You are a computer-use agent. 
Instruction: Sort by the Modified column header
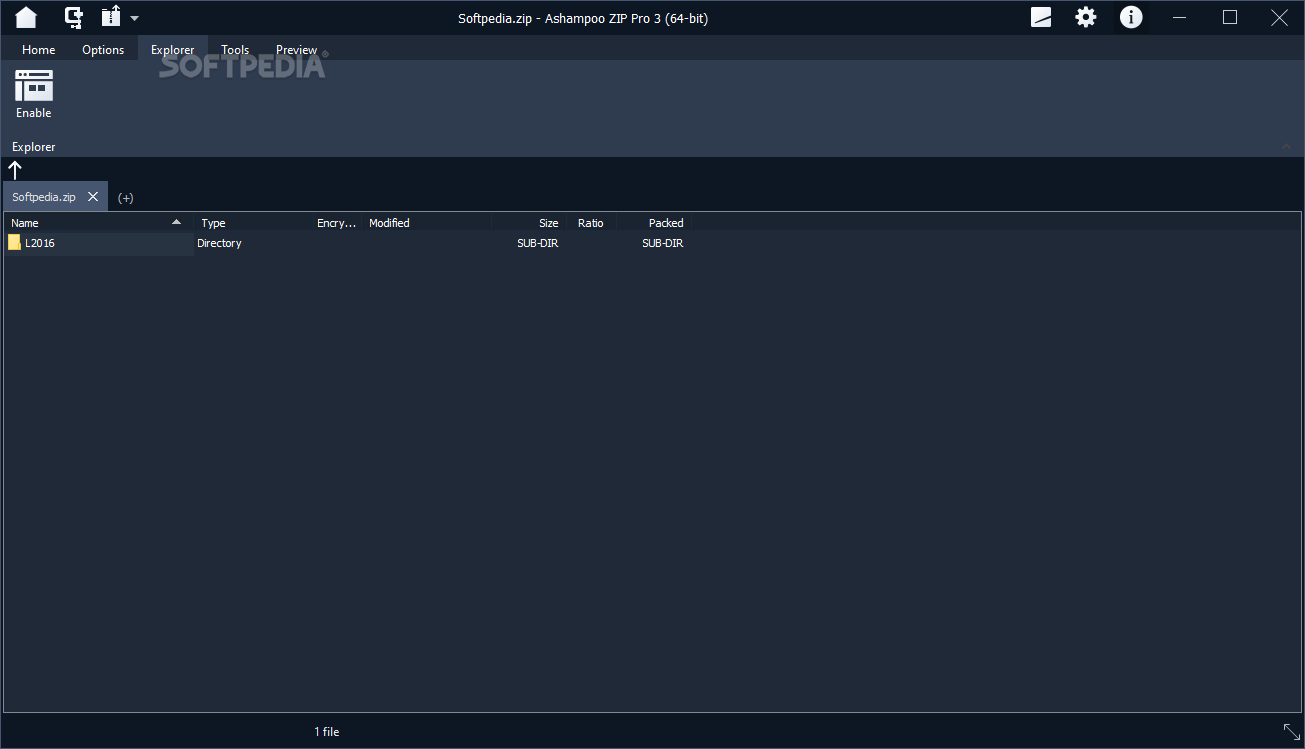pyautogui.click(x=427, y=223)
